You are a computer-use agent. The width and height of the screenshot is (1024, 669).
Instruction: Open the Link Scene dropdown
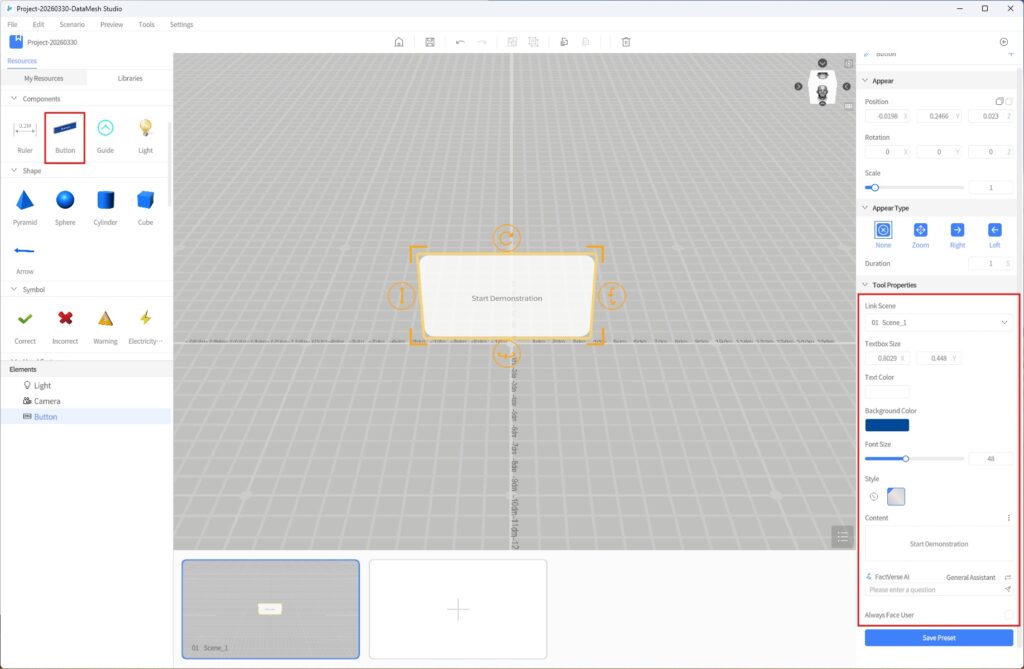pyautogui.click(x=938, y=323)
